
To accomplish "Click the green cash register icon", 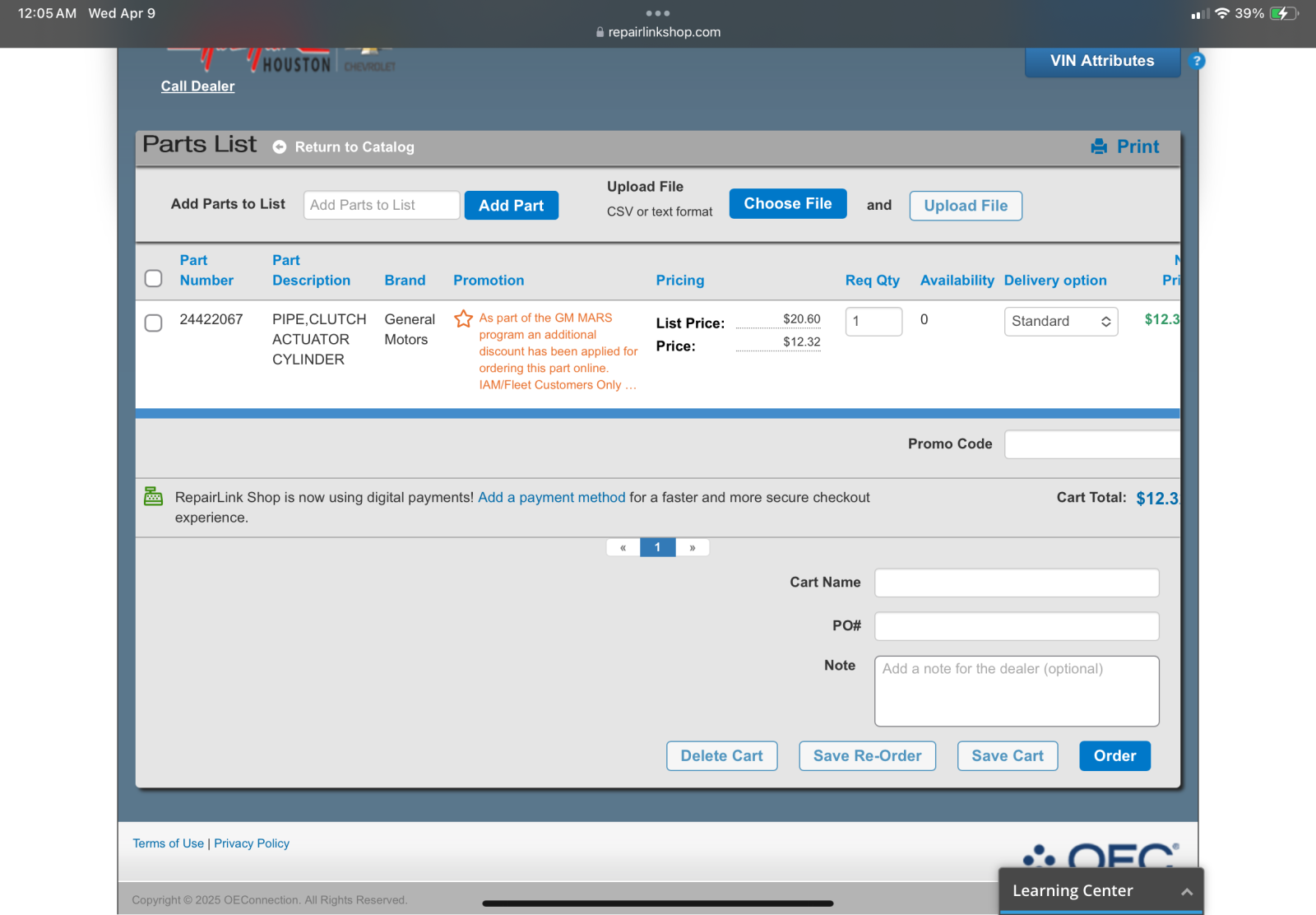I will 154,495.
